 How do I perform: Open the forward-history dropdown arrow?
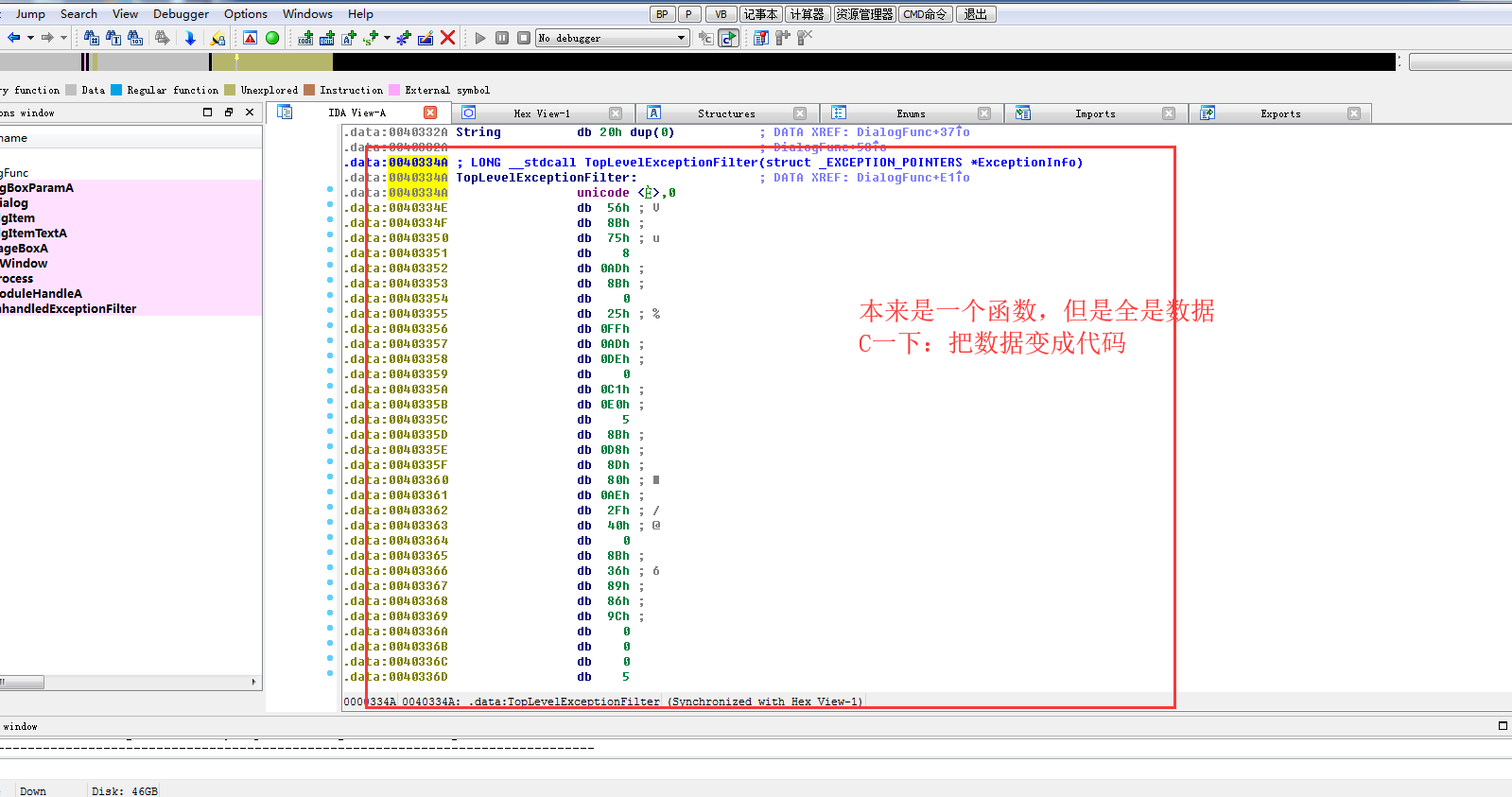coord(63,38)
